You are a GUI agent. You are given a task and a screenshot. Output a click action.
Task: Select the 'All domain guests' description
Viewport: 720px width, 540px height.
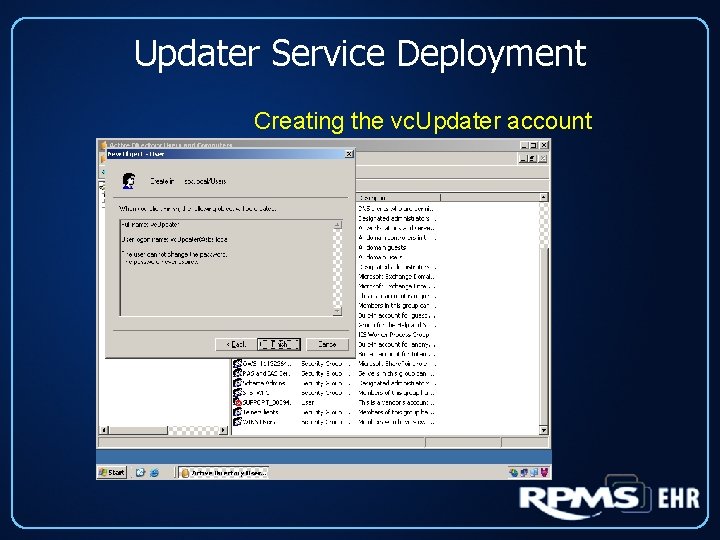pos(382,248)
